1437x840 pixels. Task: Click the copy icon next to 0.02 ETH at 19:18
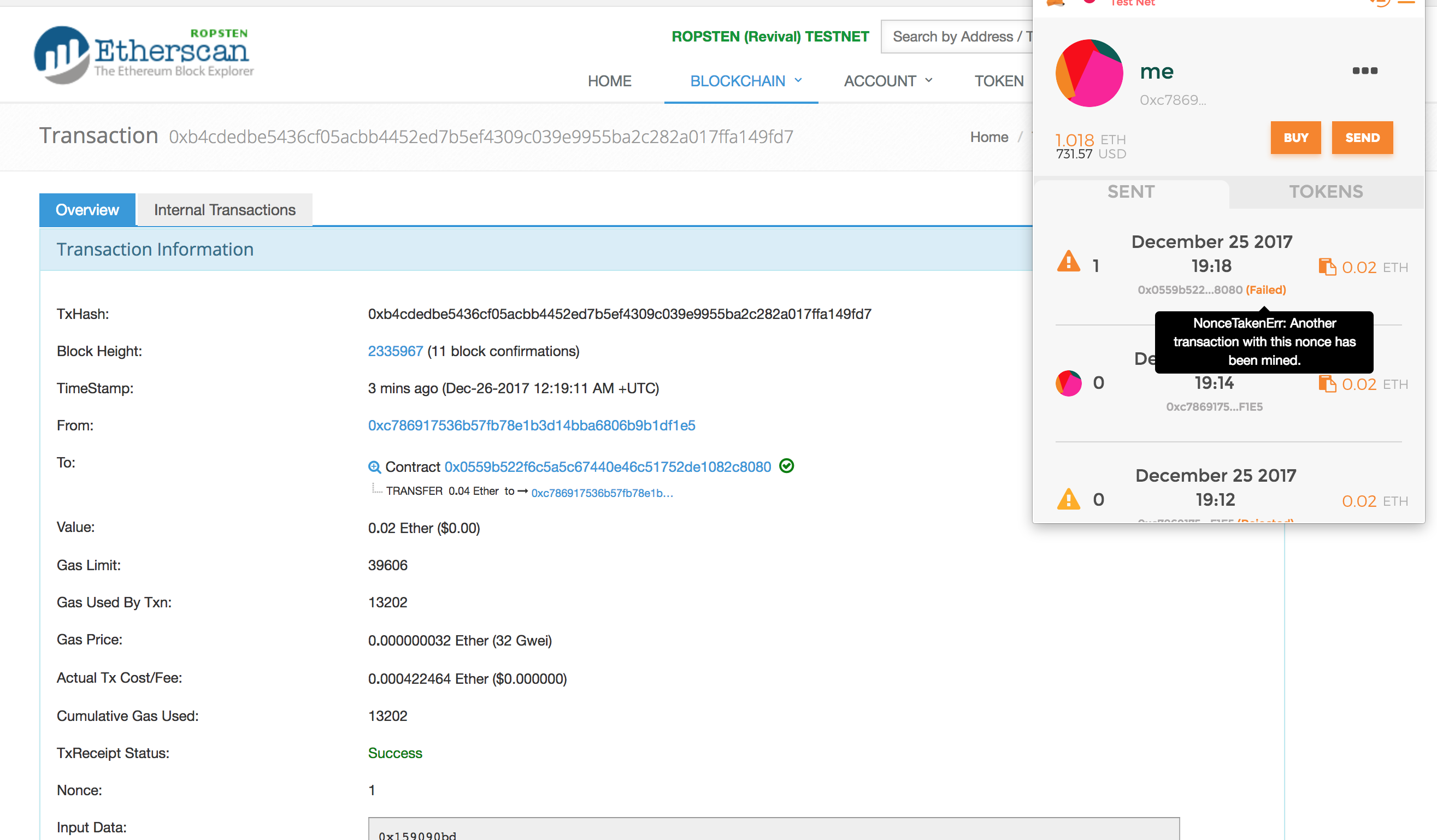point(1328,266)
